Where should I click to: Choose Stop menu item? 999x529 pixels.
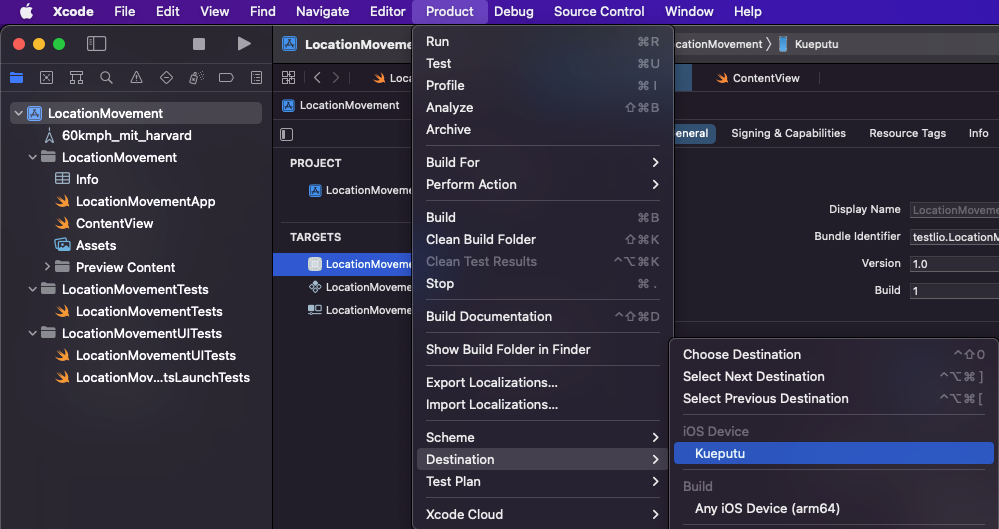(x=542, y=284)
